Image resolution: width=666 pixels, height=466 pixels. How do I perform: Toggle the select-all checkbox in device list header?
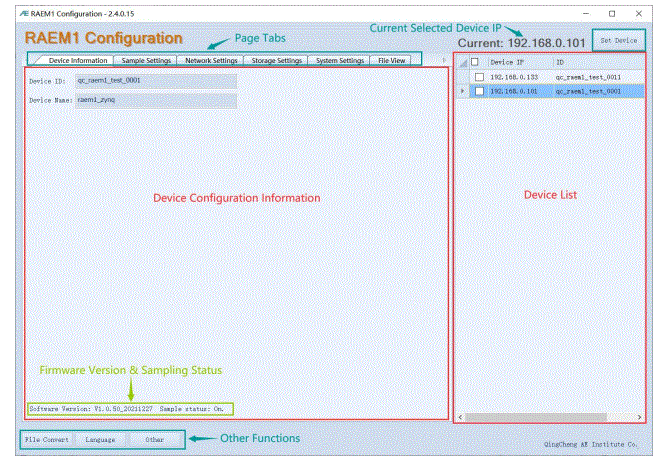(475, 62)
